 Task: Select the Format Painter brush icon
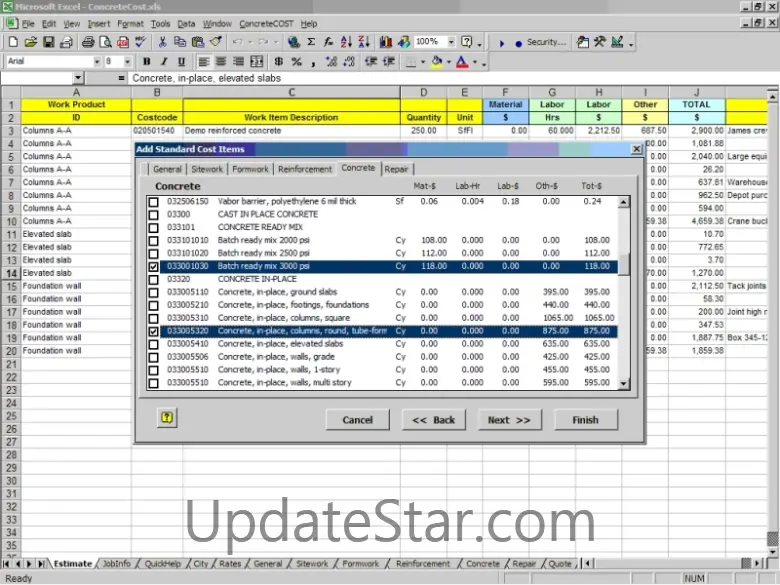[216, 42]
